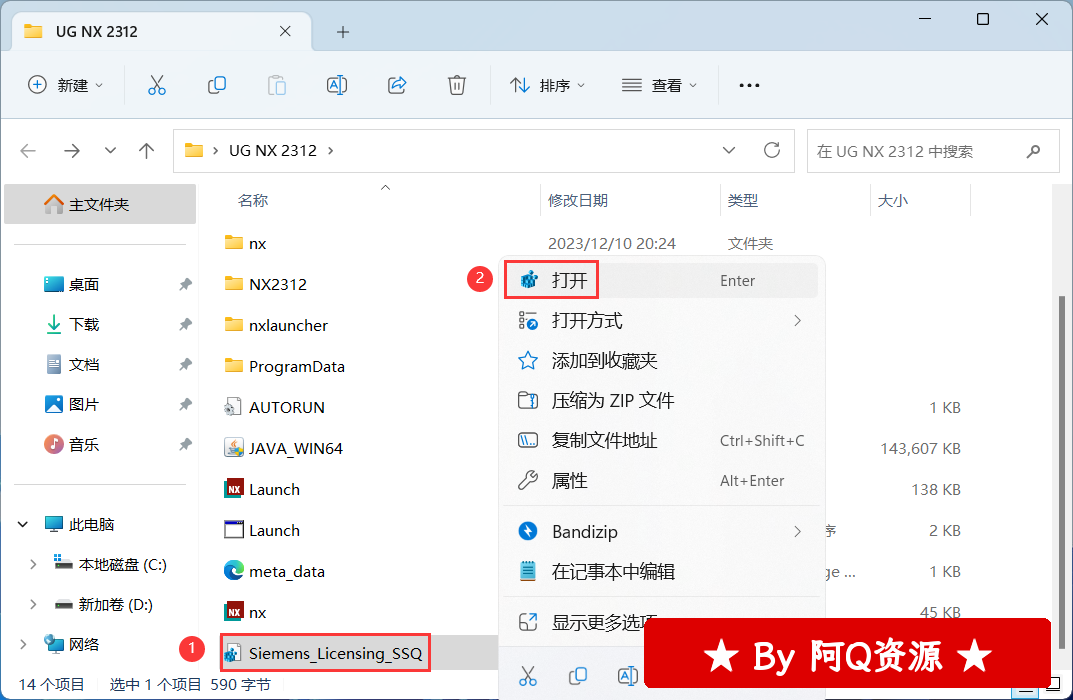Select the meta_data Edge file
This screenshot has height=700, width=1073.
click(x=274, y=571)
